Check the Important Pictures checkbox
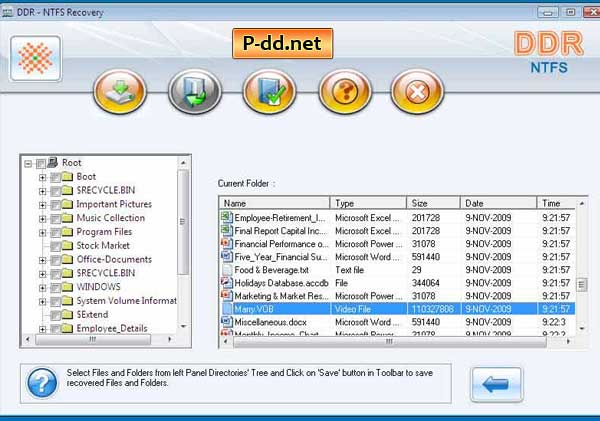Image resolution: width=600 pixels, height=421 pixels. tap(55, 205)
